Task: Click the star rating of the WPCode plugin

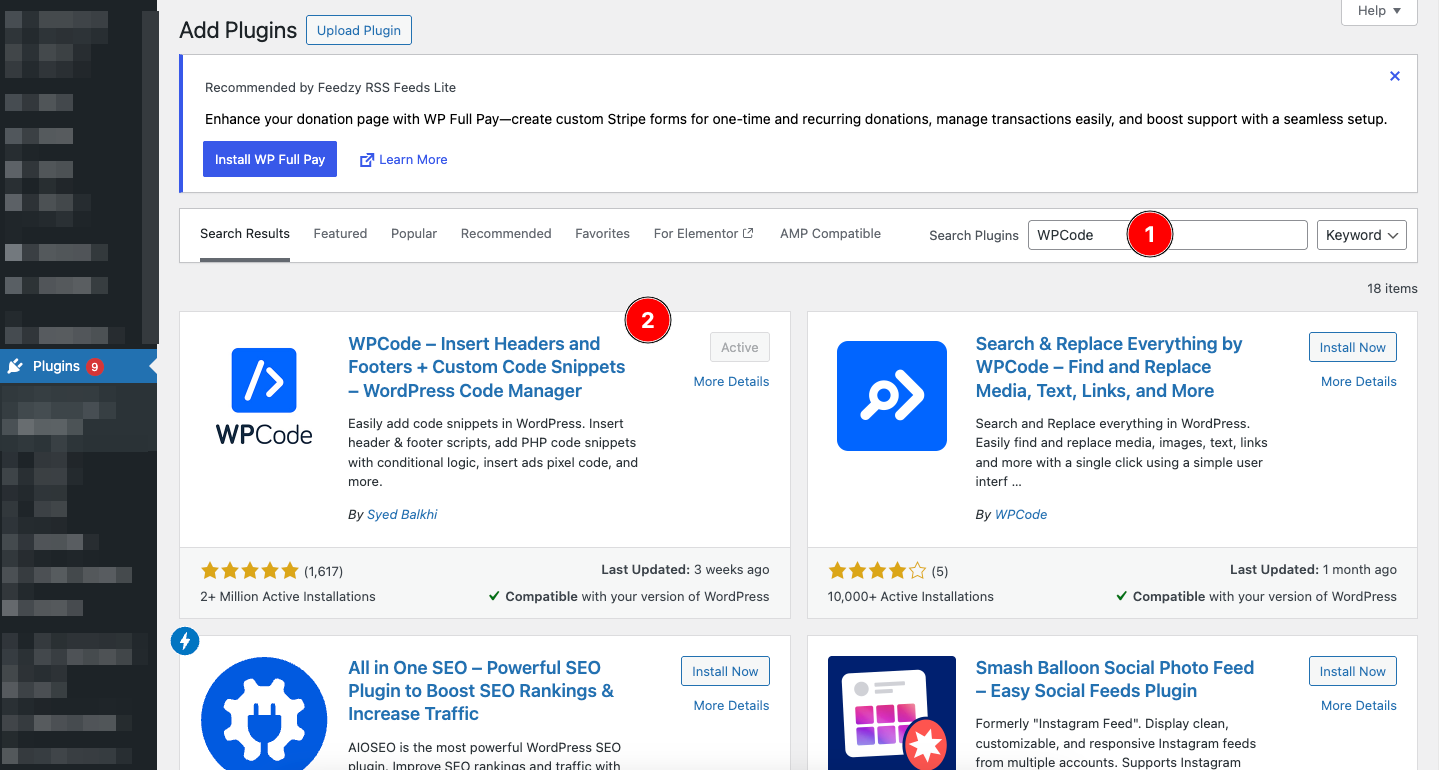Action: 250,571
